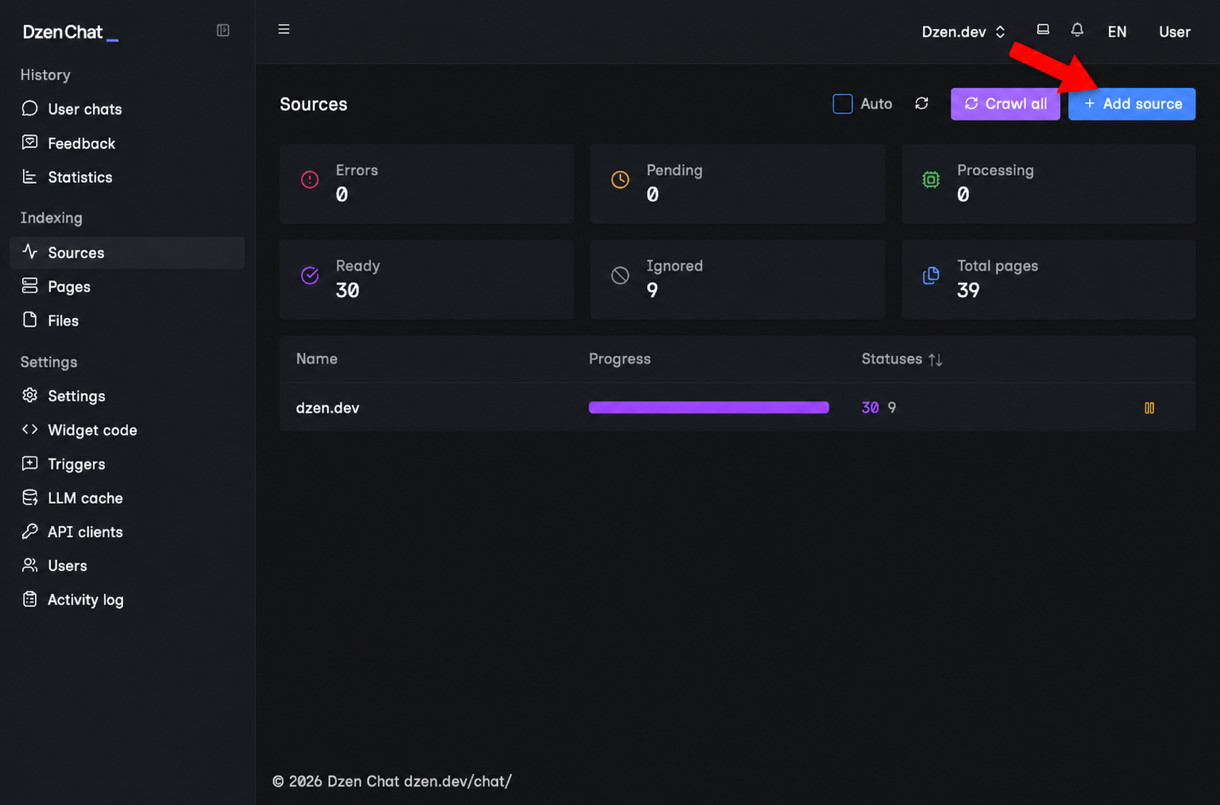Click the DzenChat logo
The image size is (1220, 805).
71,32
